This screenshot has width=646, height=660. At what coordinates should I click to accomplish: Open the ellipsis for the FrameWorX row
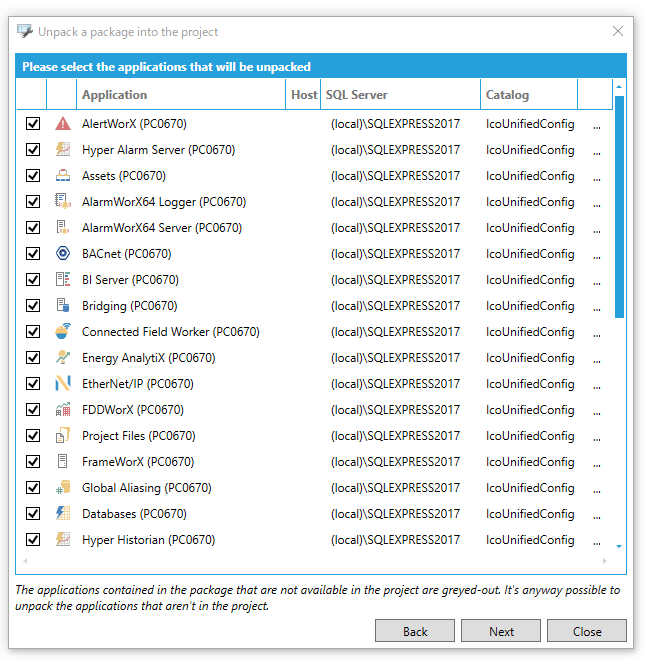[597, 464]
